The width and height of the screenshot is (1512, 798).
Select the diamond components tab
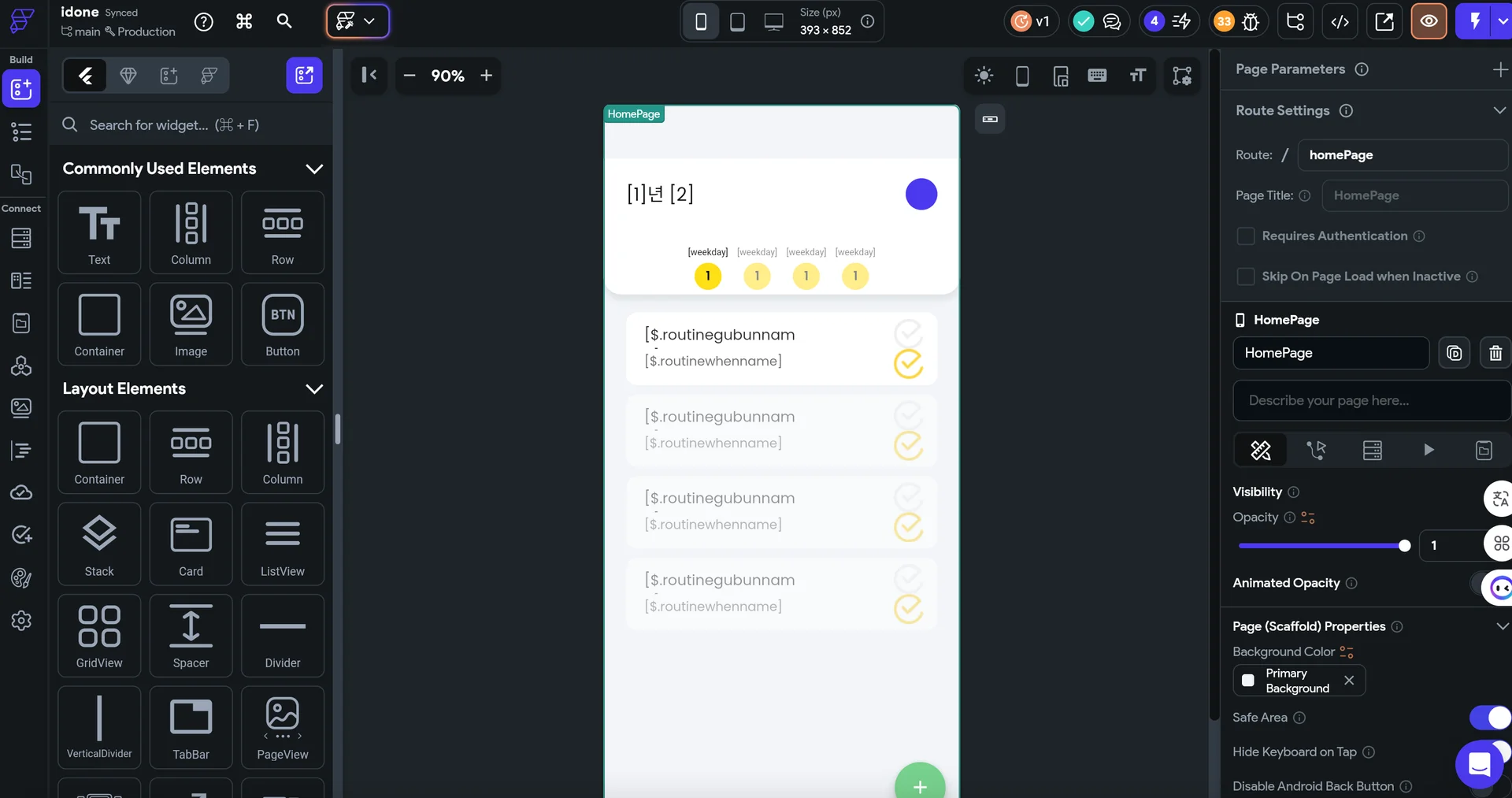tap(128, 76)
